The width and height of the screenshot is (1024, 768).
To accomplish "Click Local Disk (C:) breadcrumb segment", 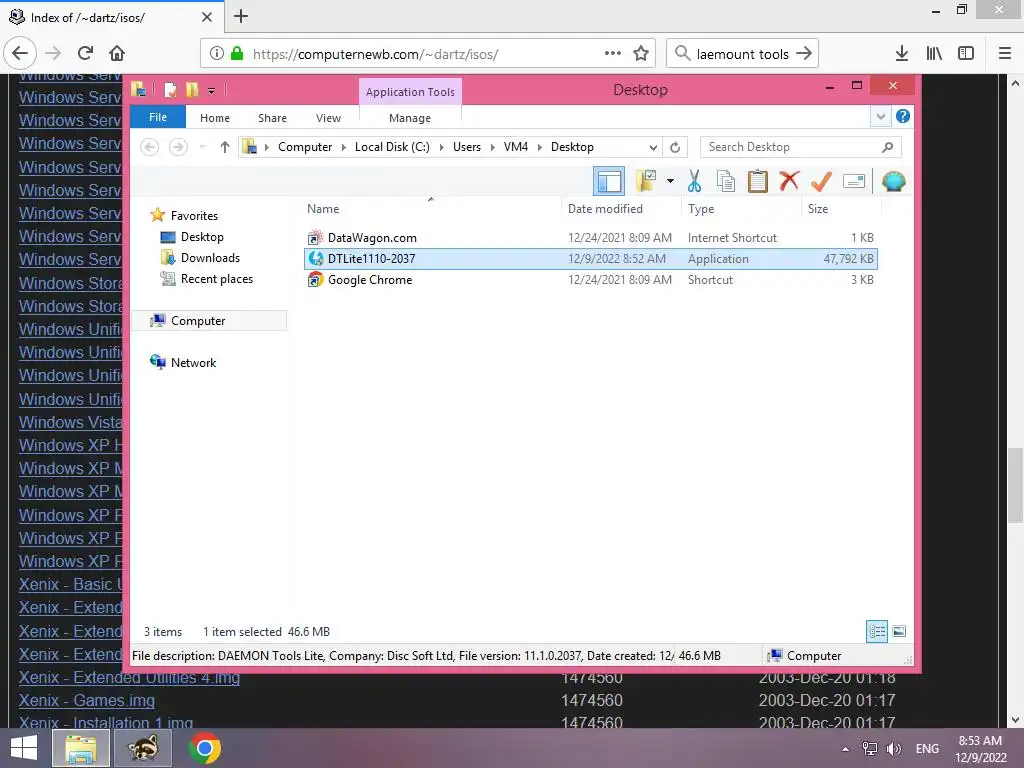I will (x=392, y=147).
